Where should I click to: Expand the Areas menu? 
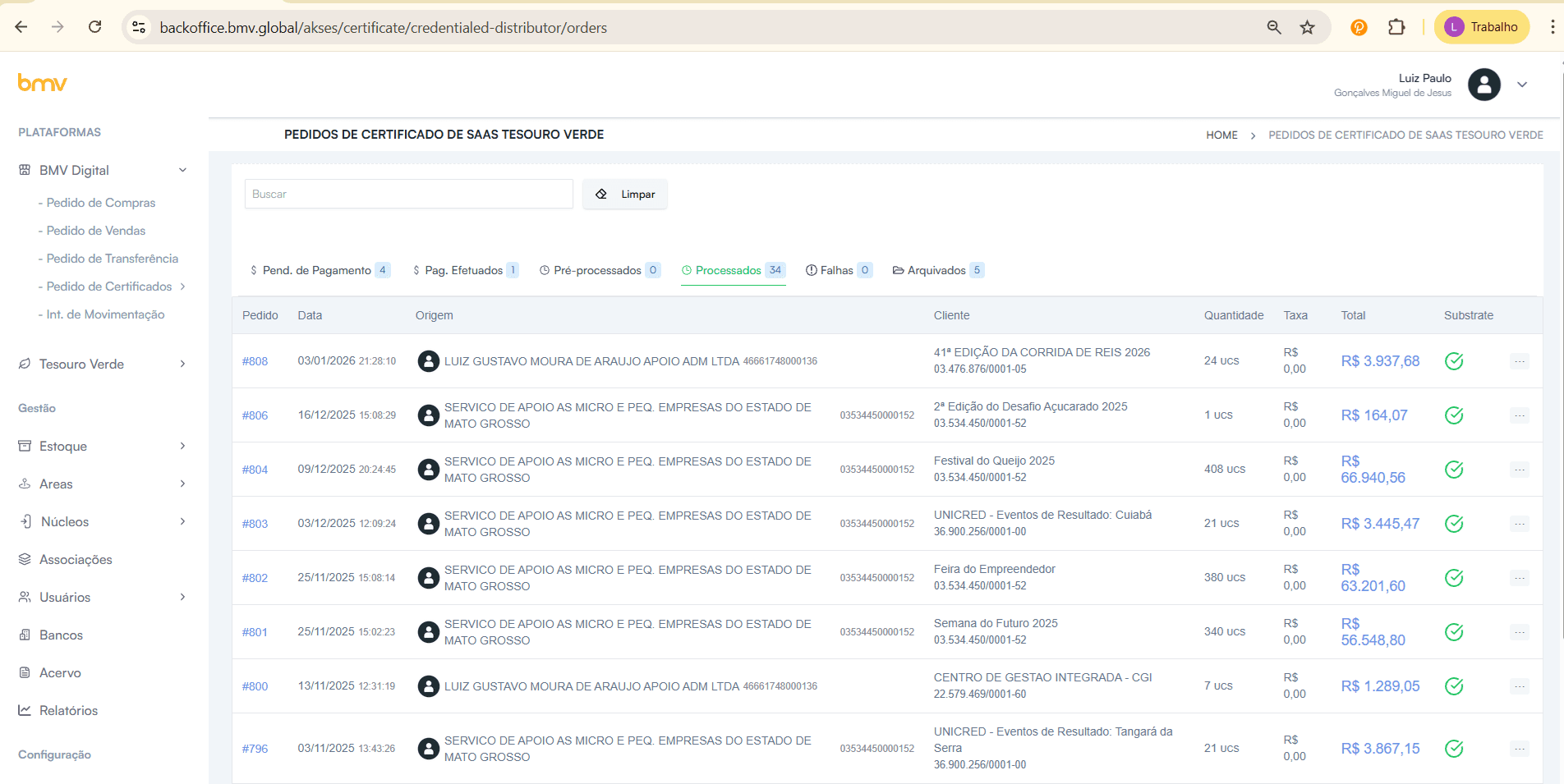(x=103, y=484)
